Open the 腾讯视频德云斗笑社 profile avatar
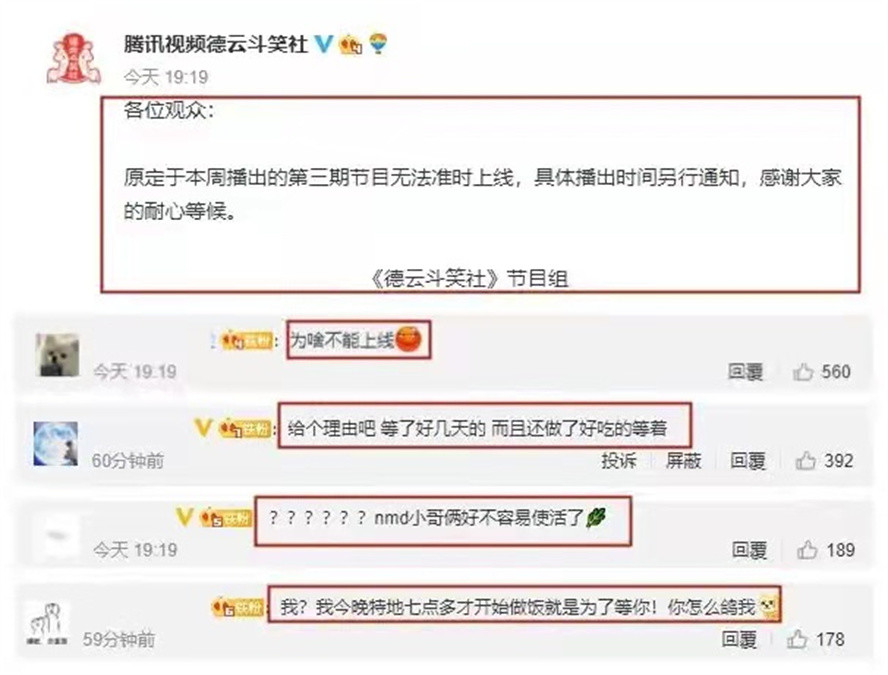888x675 pixels. click(74, 59)
